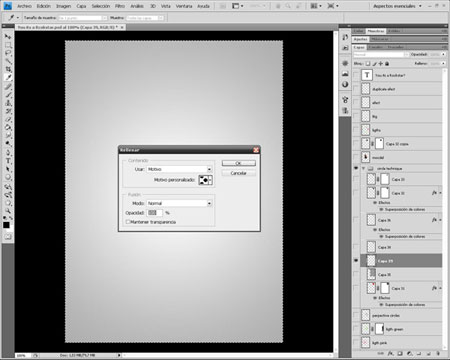This screenshot has height=360, width=450.
Task: Select the Clone Stamp tool
Action: (x=8, y=103)
